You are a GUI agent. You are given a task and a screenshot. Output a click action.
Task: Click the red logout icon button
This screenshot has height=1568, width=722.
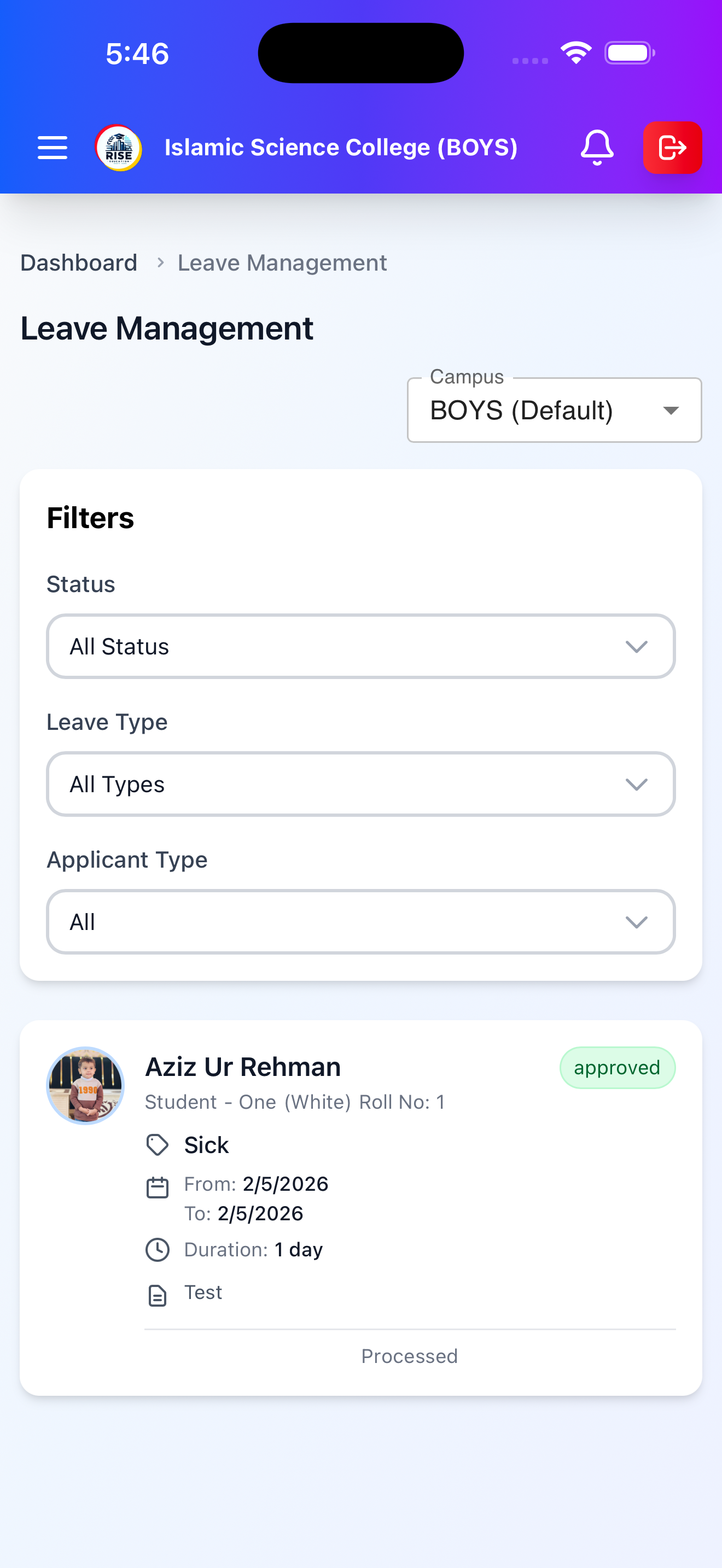coord(672,148)
